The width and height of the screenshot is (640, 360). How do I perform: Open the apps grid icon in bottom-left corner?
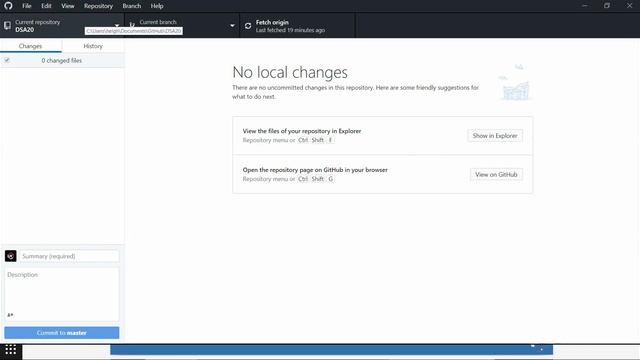(11, 350)
